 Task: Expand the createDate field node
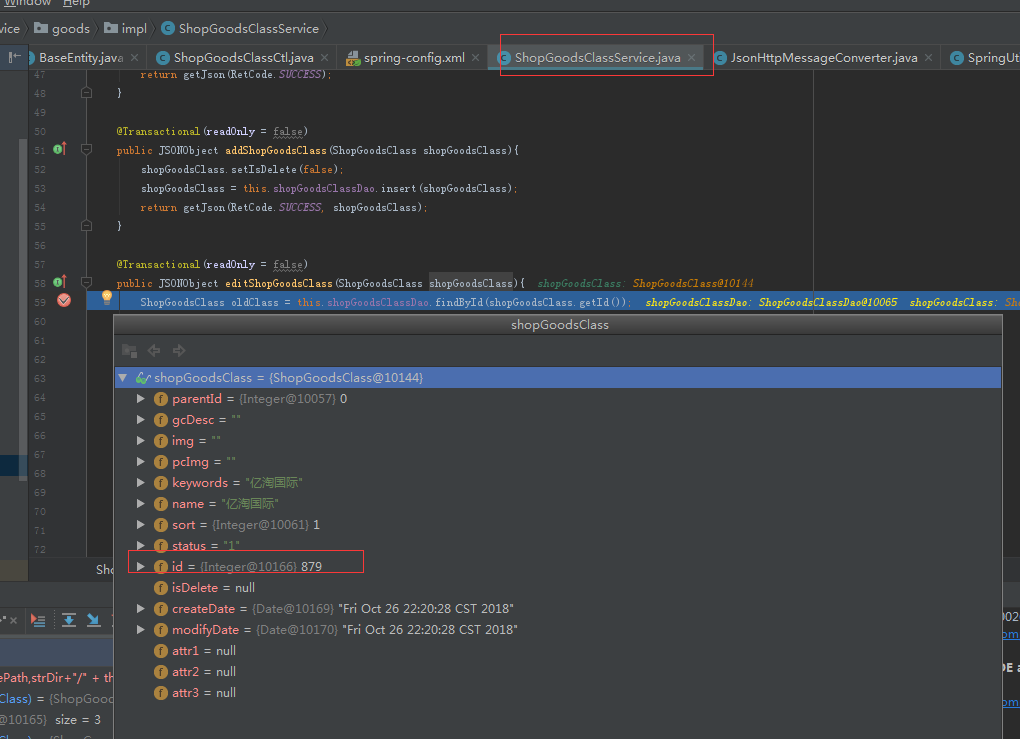coord(141,608)
